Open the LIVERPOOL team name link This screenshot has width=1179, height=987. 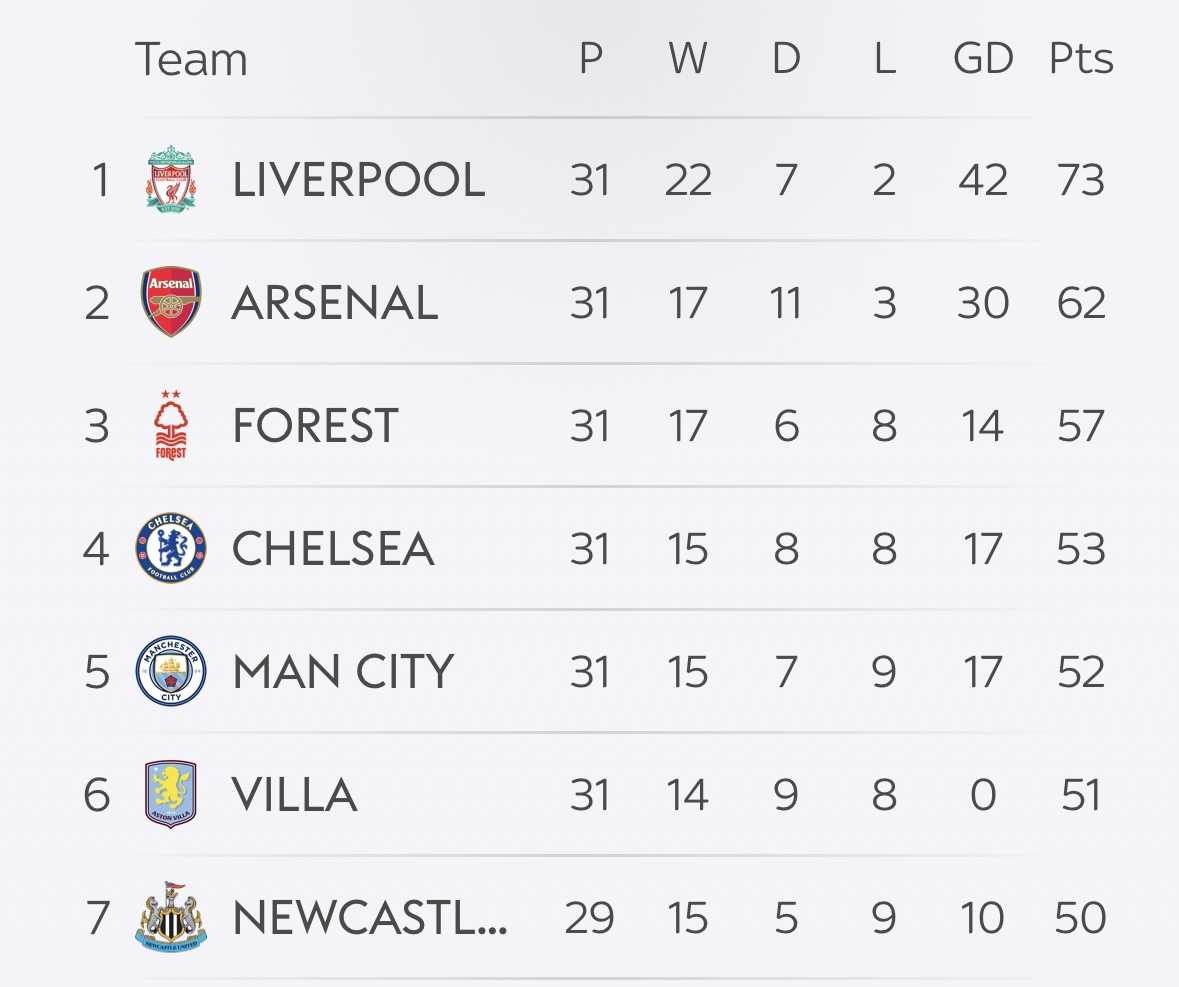(x=359, y=180)
